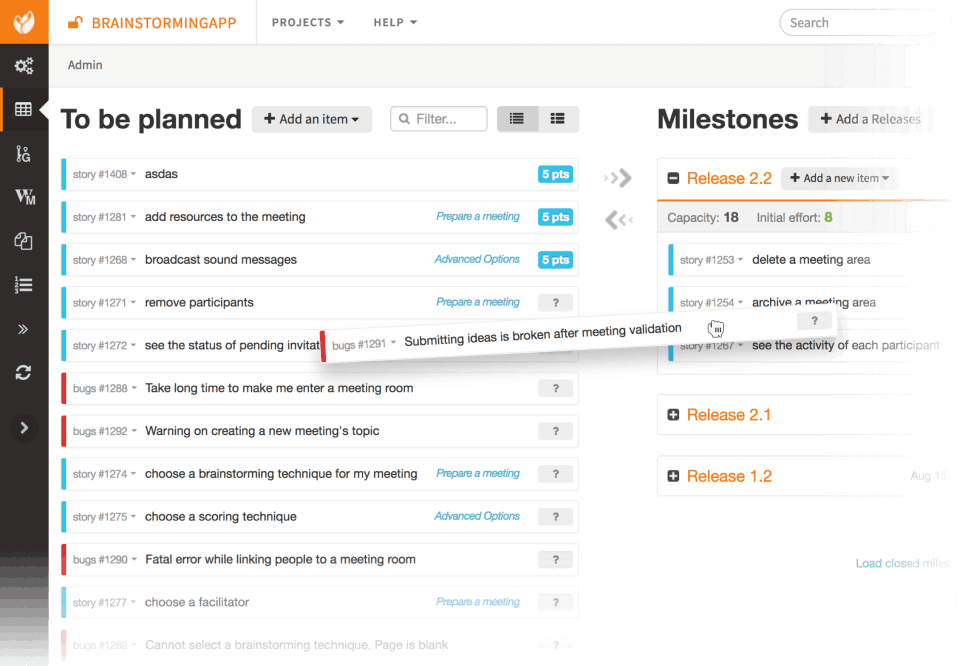Open the Help menu

point(395,22)
